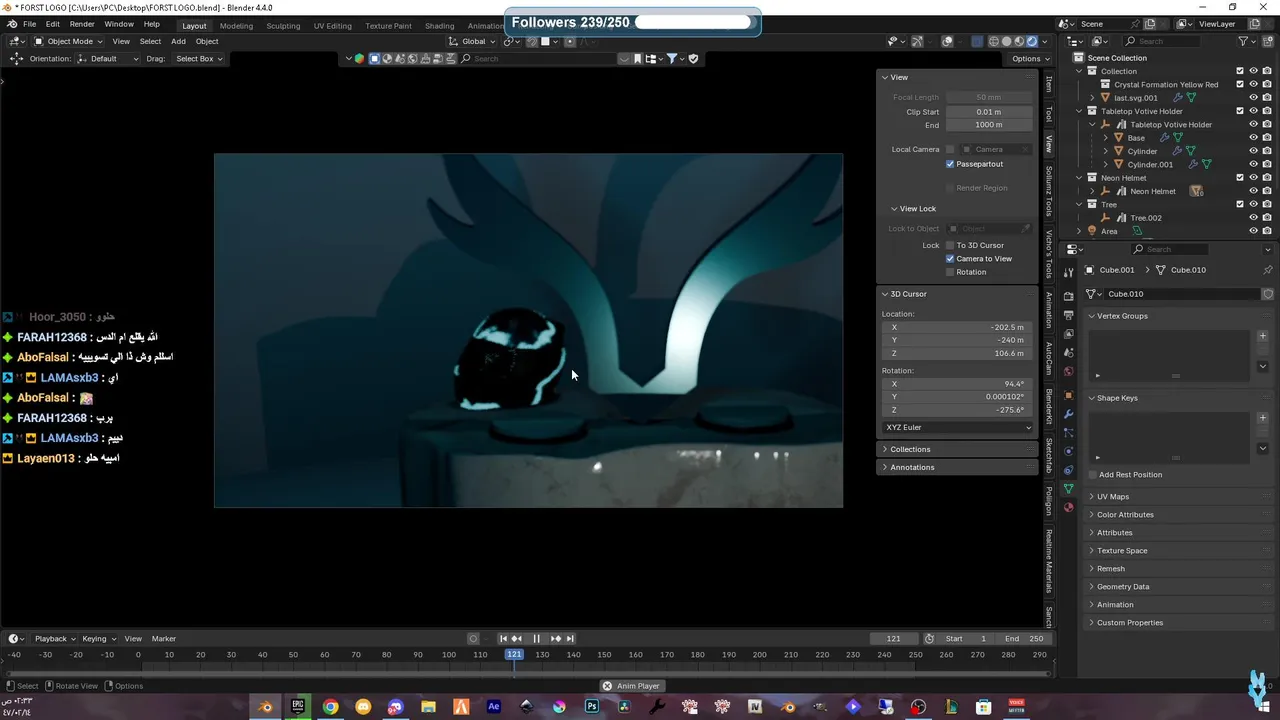Enable the Add Rest Position checkbox
The height and width of the screenshot is (720, 1280).
pyautogui.click(x=1092, y=475)
